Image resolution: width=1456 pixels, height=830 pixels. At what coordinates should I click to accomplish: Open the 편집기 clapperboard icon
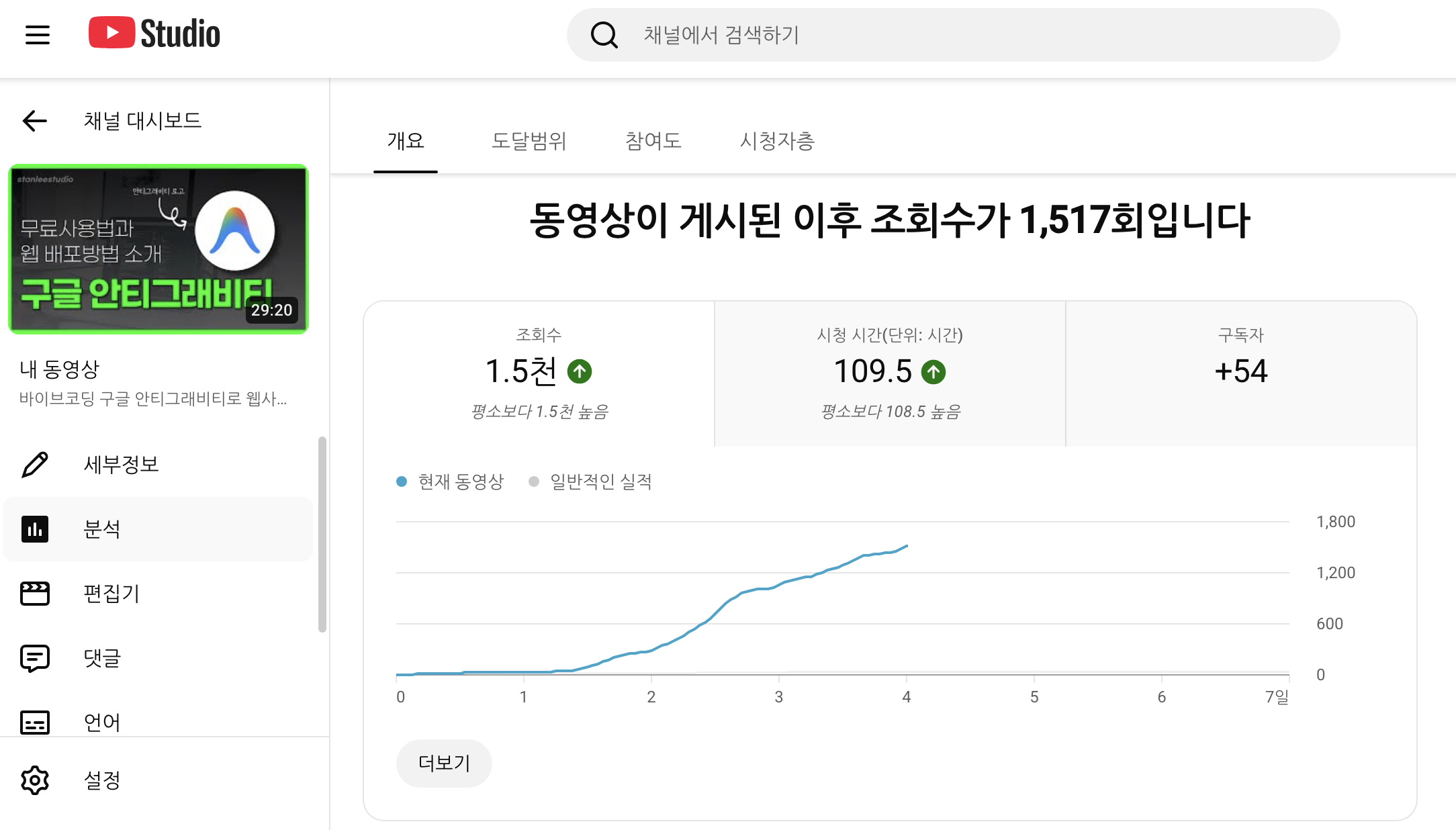tap(35, 594)
